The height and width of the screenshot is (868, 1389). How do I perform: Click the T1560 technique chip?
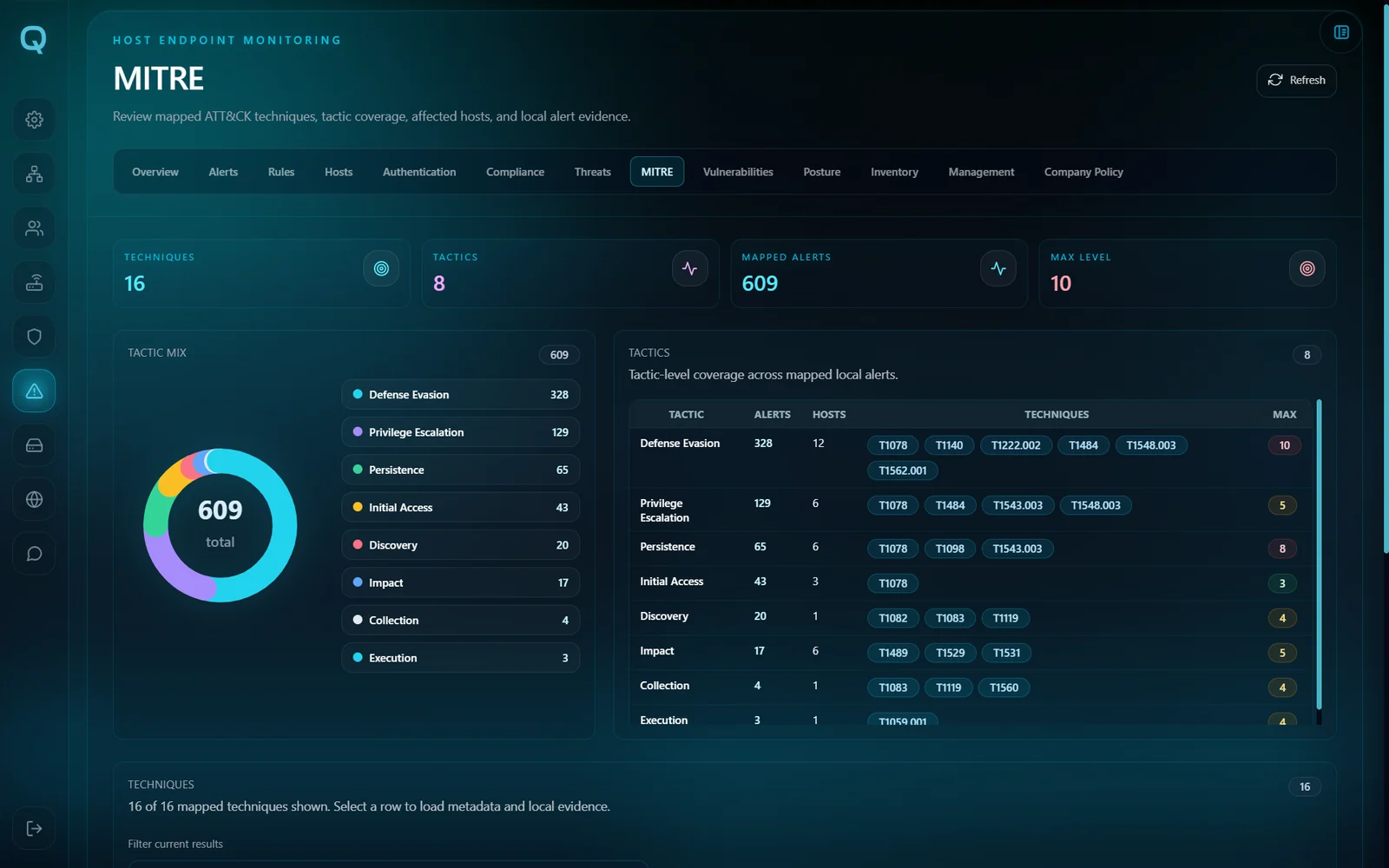(1004, 687)
